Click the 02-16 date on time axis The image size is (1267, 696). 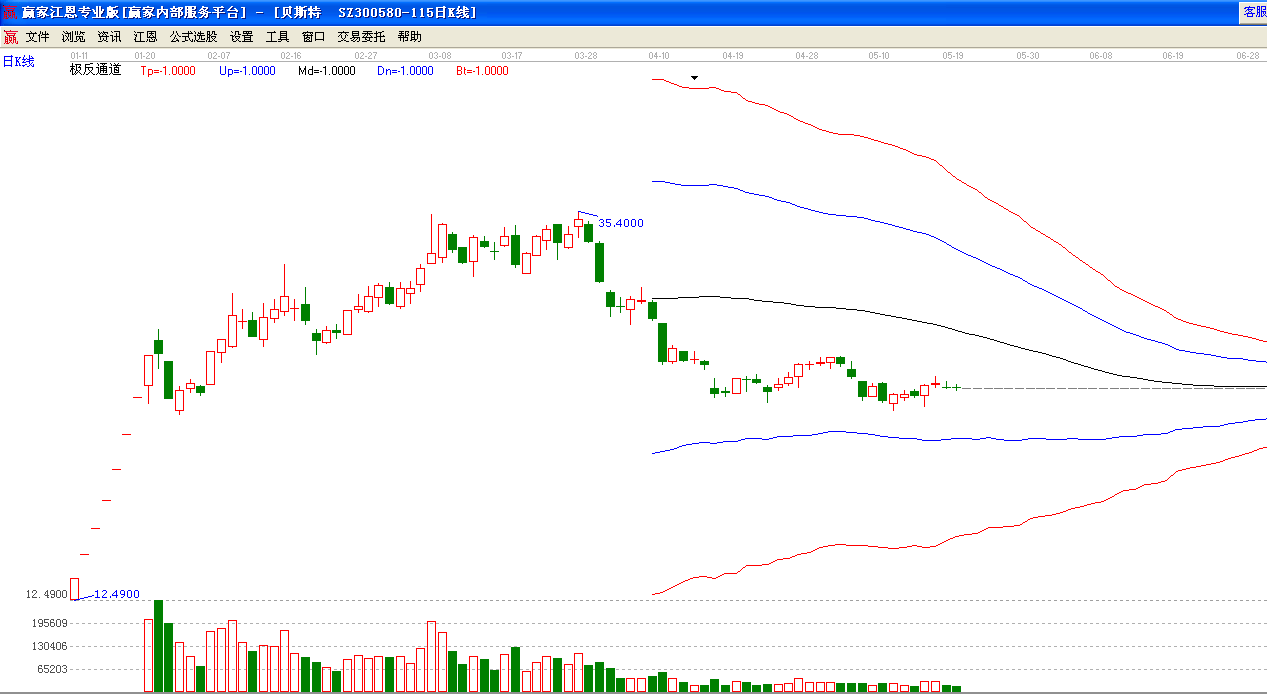pyautogui.click(x=291, y=56)
